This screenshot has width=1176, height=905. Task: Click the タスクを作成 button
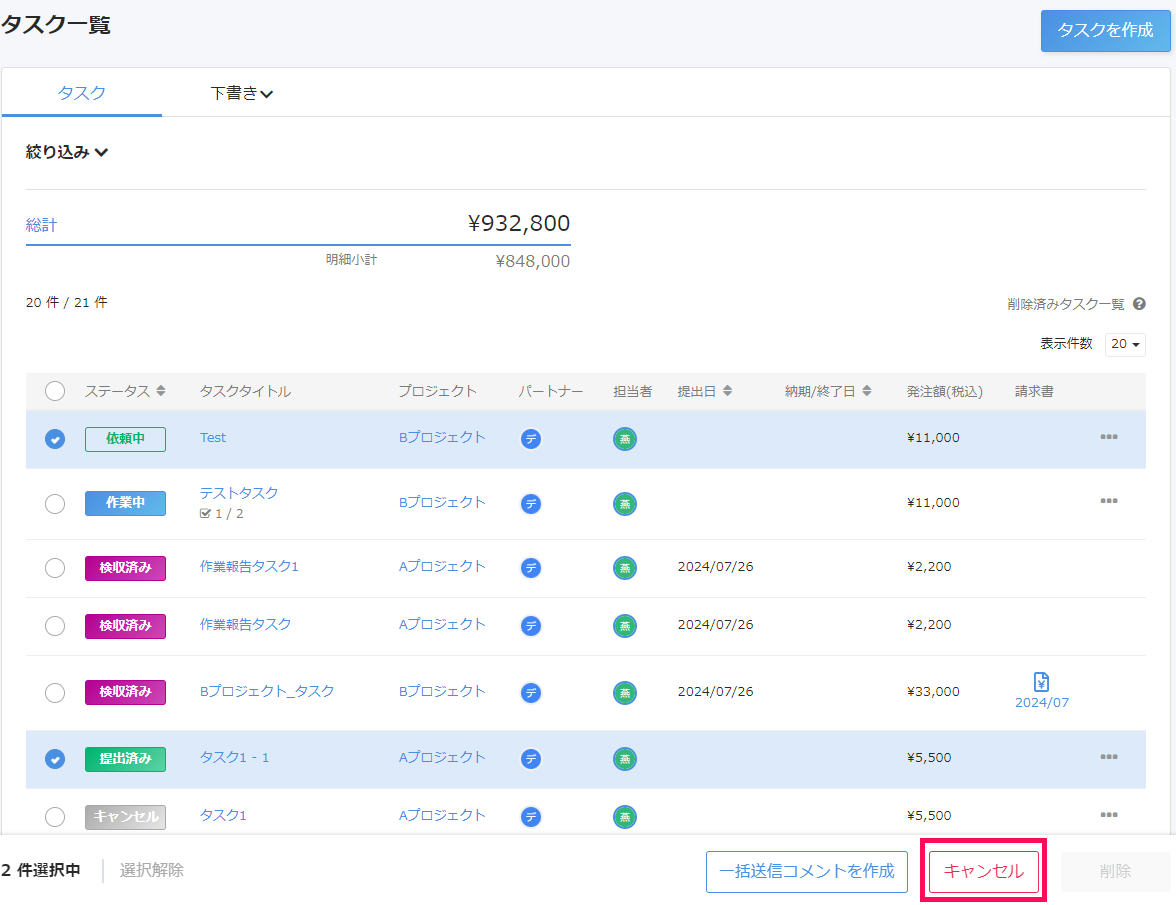[x=1105, y=30]
